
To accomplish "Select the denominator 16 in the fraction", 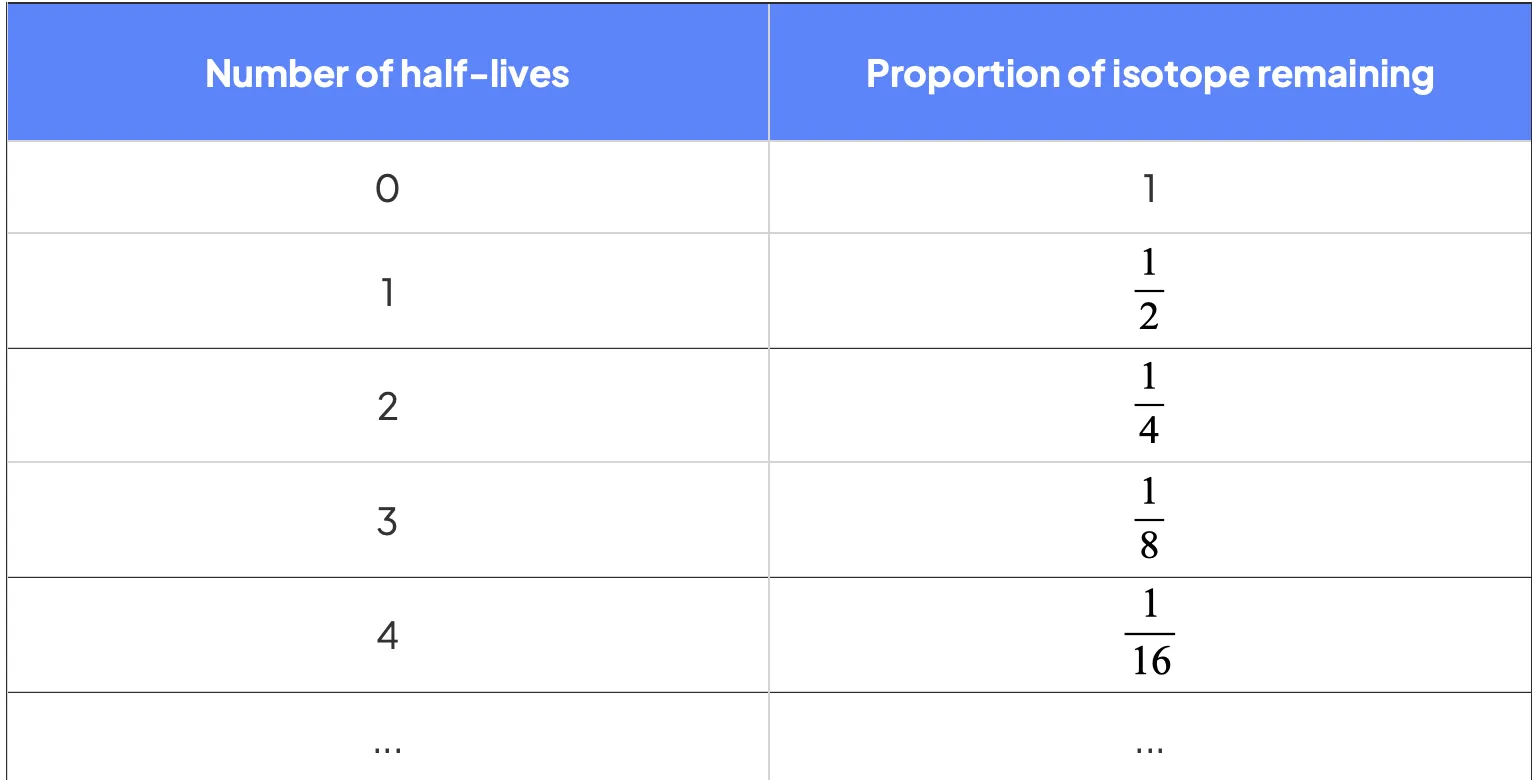I will [1151, 660].
